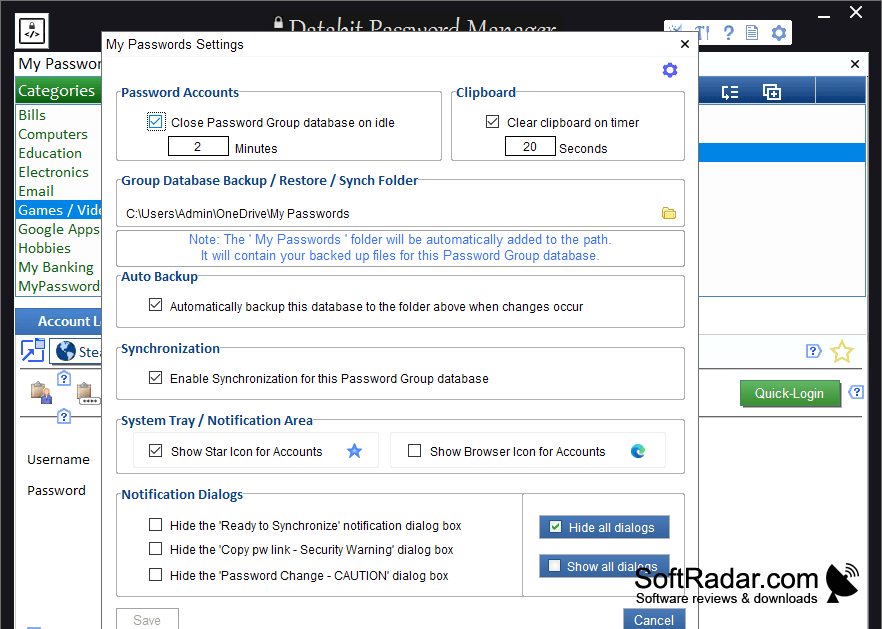Toggle Clear clipboard on timer checkbox
The height and width of the screenshot is (629, 882).
coord(492,122)
